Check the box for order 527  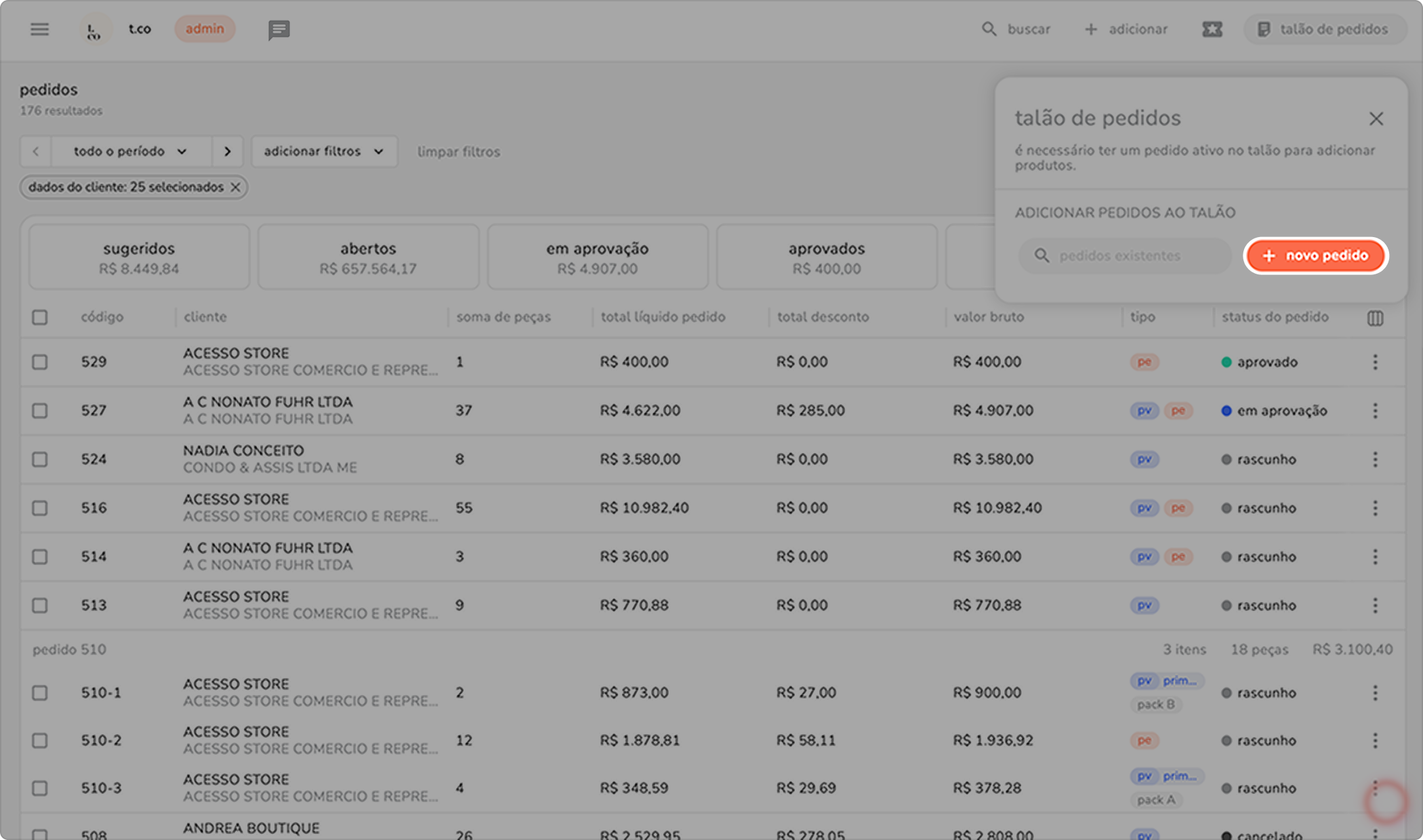coord(40,411)
